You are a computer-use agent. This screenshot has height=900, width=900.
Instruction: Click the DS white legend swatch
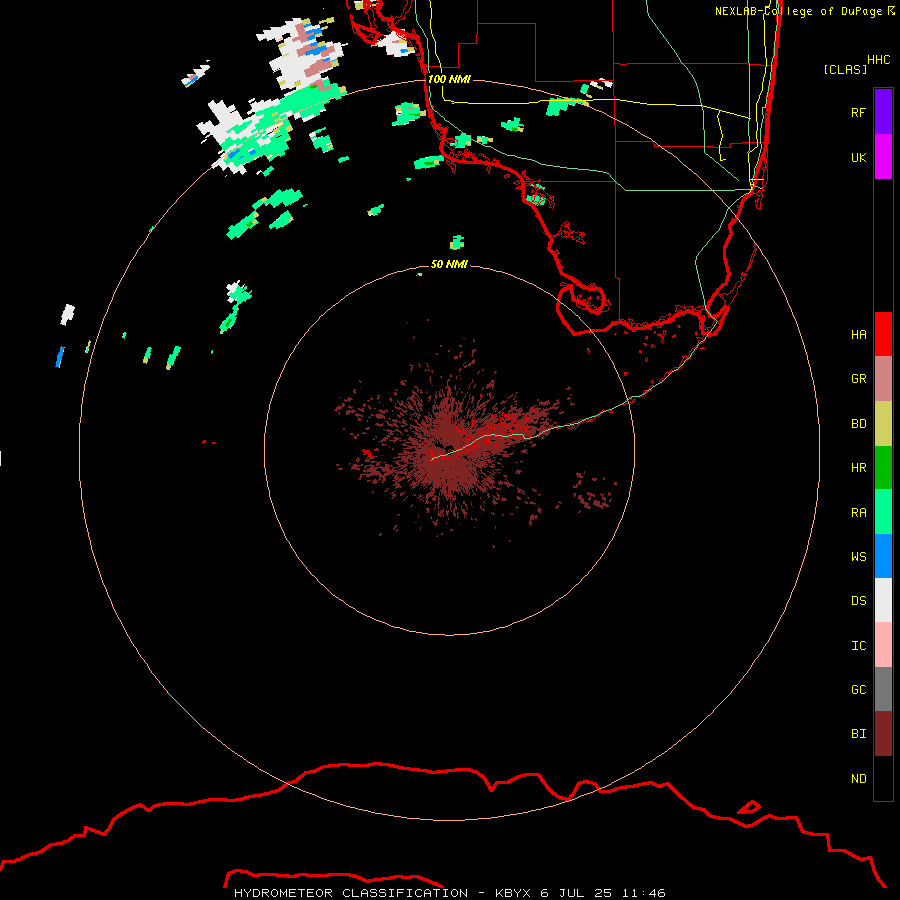click(x=883, y=600)
